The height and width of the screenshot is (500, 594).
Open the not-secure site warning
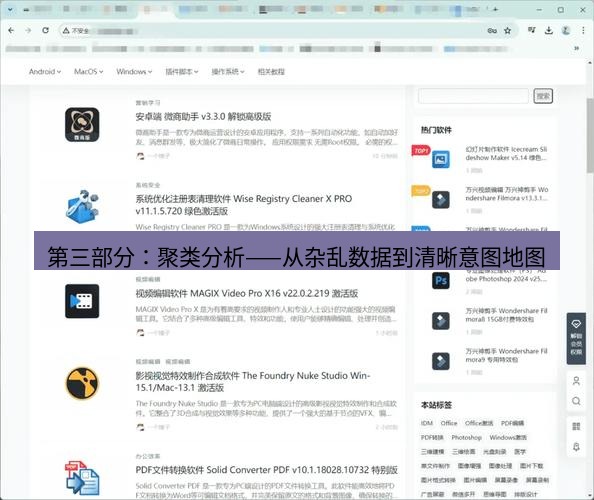[x=76, y=31]
